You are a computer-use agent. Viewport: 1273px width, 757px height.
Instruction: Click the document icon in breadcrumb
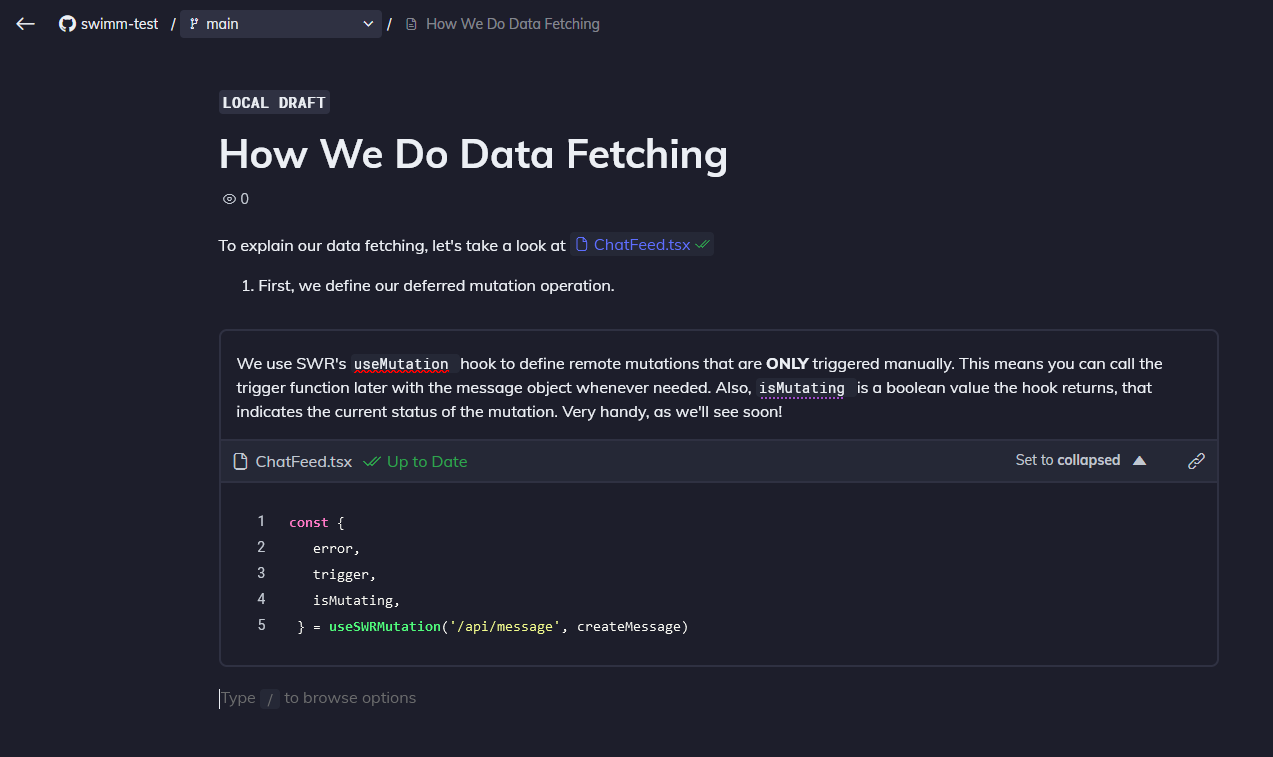(x=411, y=24)
